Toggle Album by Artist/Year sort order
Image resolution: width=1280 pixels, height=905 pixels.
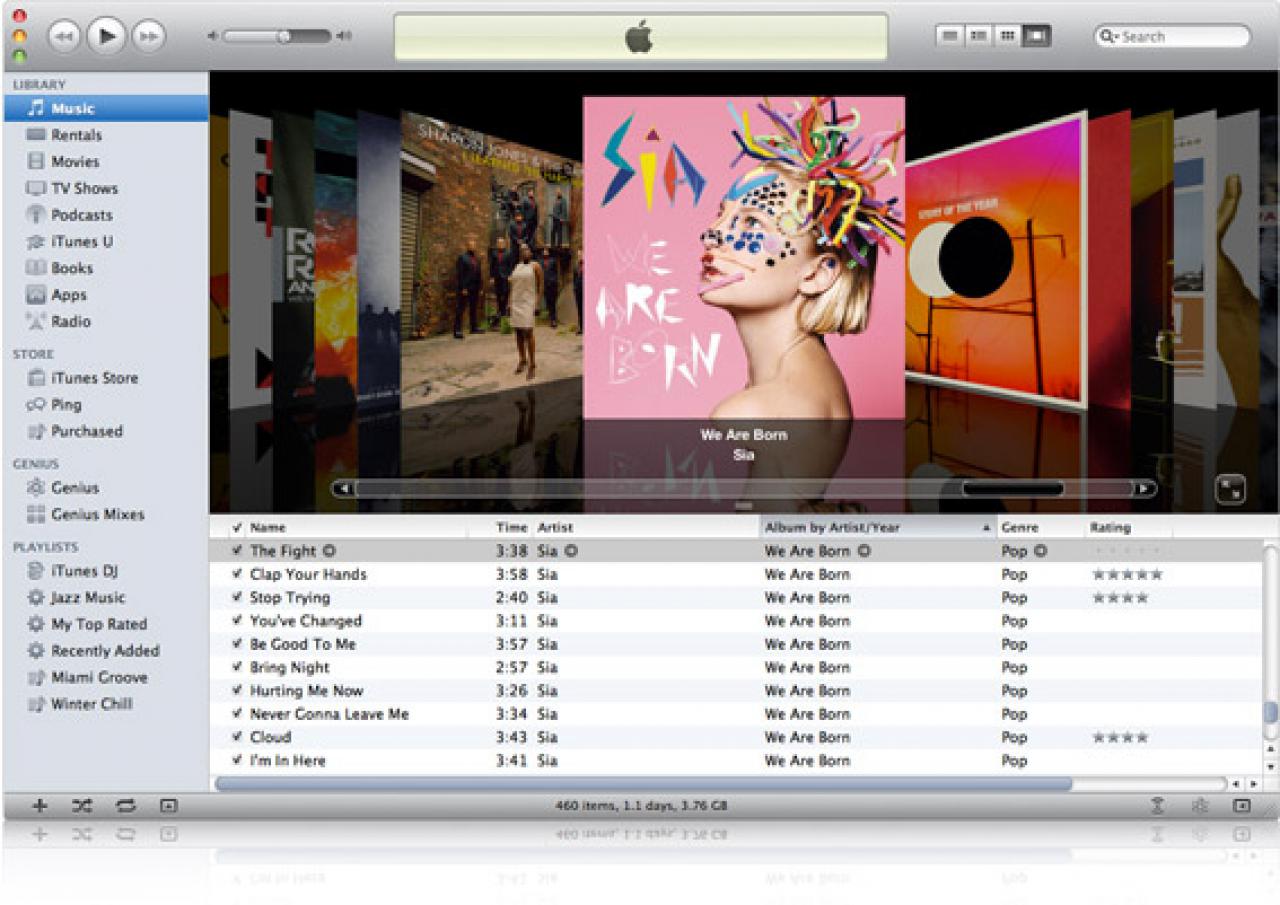[x=878, y=527]
